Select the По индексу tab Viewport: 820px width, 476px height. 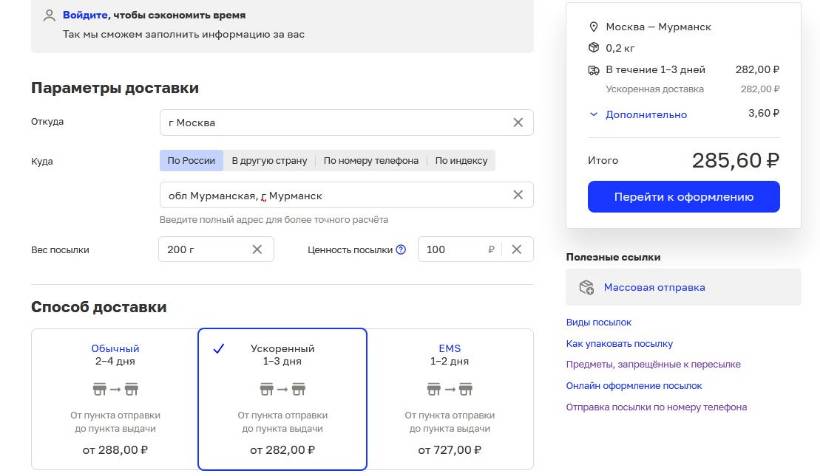[x=461, y=161]
